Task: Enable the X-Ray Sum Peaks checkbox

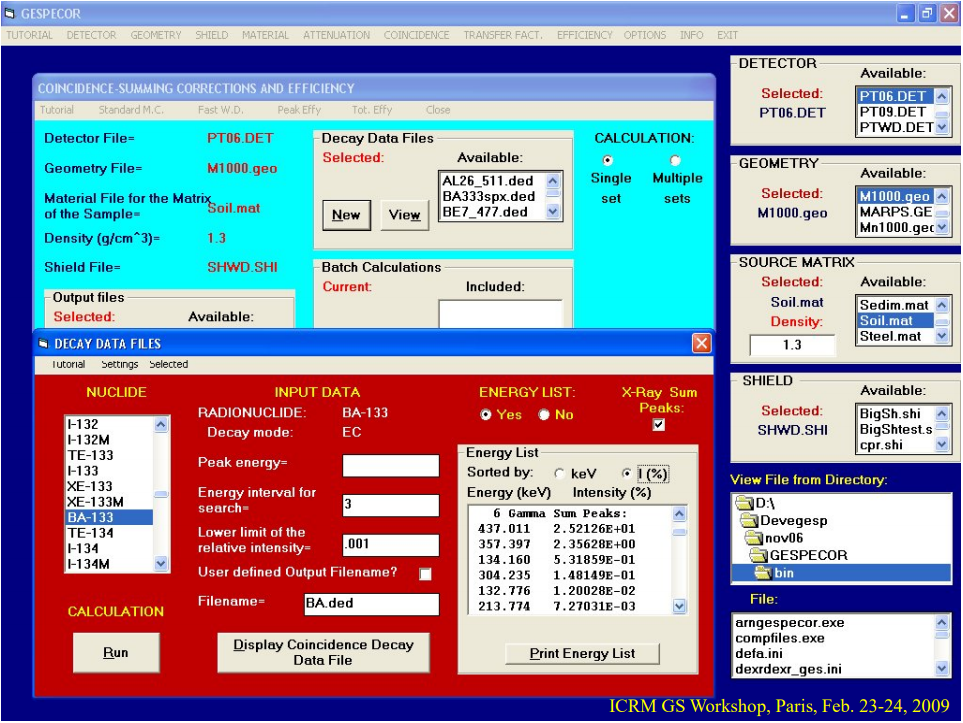Action: 658,425
